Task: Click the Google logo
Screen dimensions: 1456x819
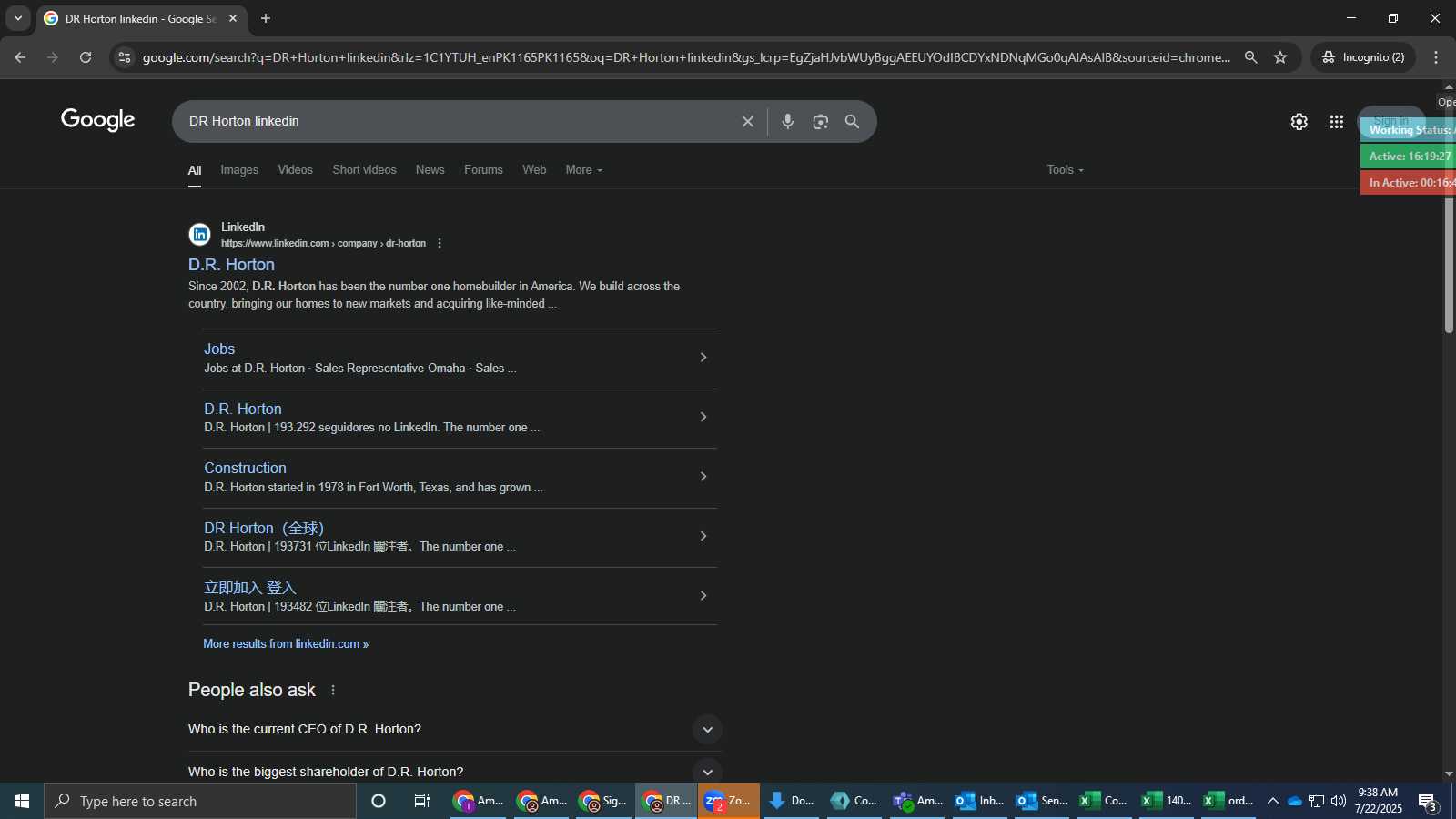Action: tap(97, 120)
